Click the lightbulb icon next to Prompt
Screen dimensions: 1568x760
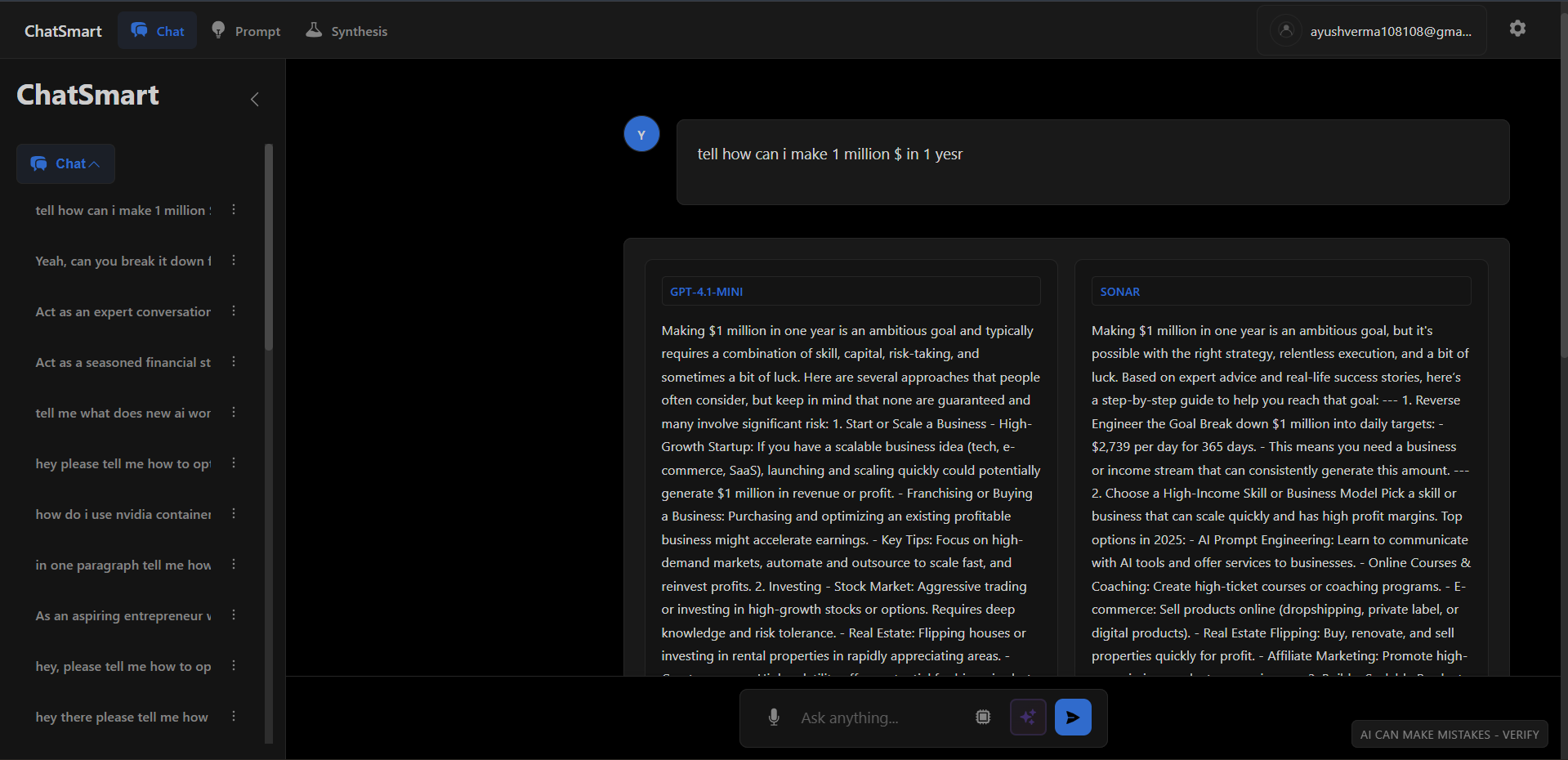coord(217,29)
